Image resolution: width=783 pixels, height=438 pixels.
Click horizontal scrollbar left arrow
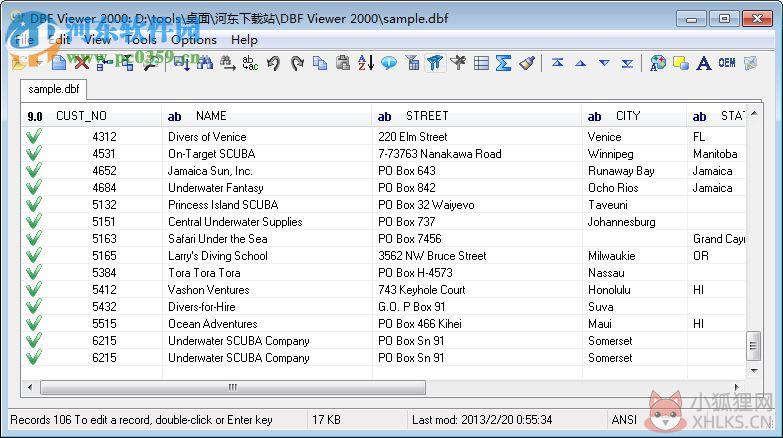point(30,387)
